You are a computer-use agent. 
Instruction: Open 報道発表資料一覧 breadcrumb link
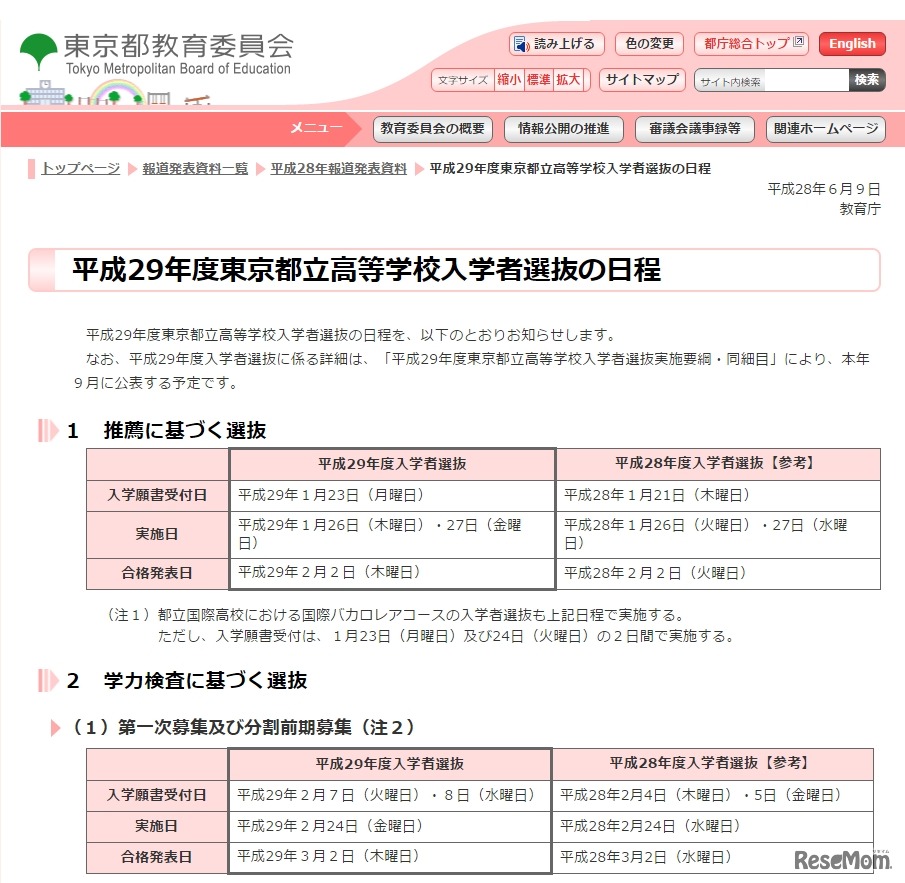[x=195, y=169]
